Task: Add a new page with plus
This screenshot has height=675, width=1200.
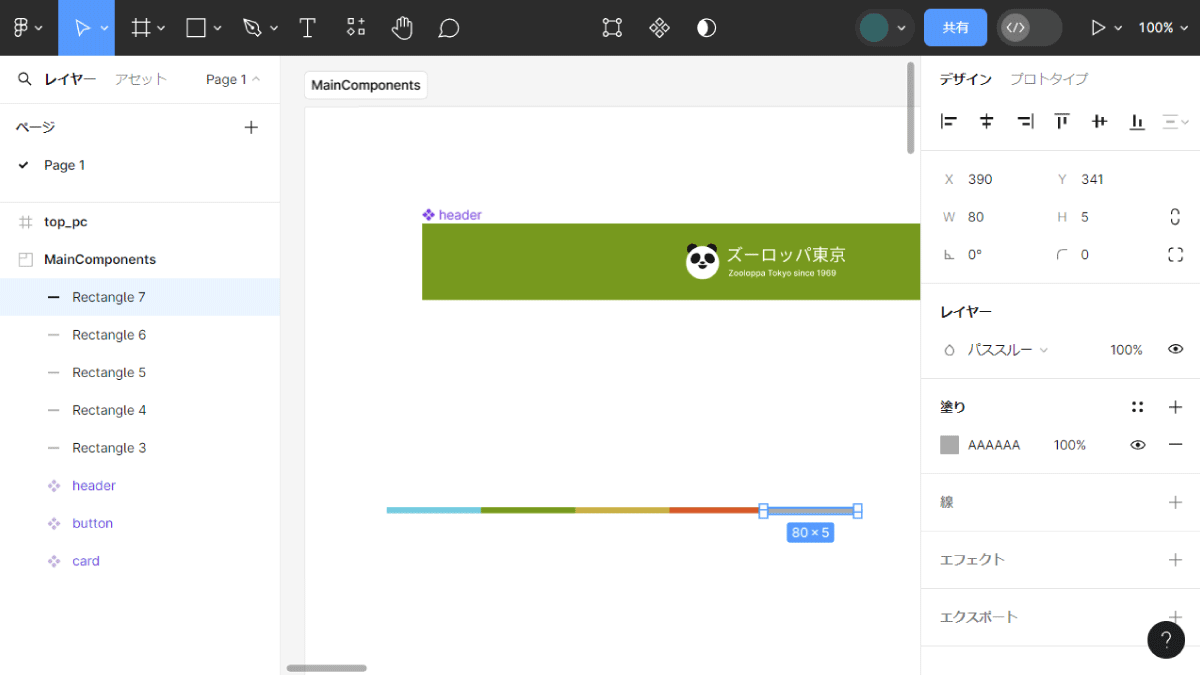Action: coord(251,127)
